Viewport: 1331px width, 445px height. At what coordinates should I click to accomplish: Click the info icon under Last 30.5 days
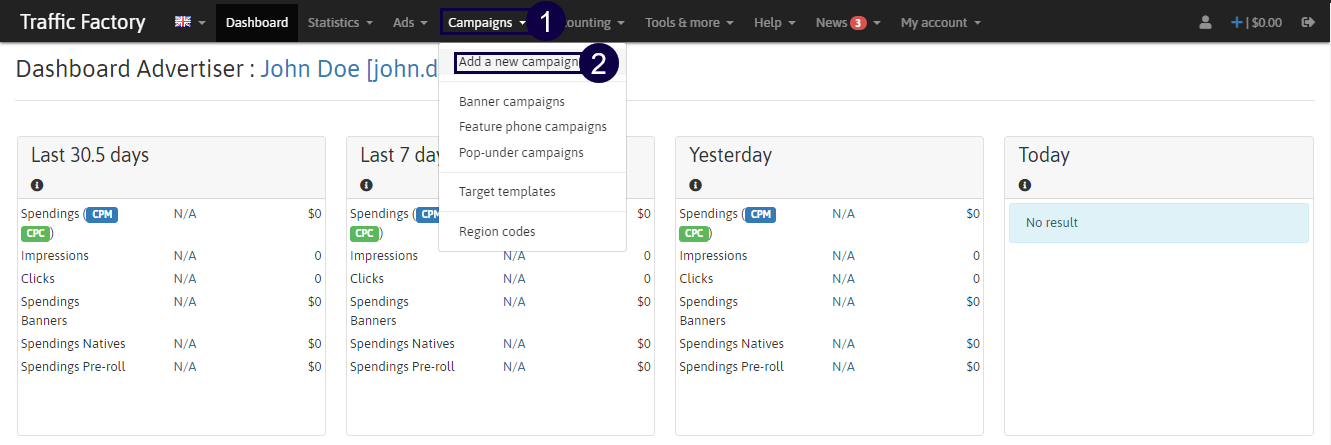37,185
